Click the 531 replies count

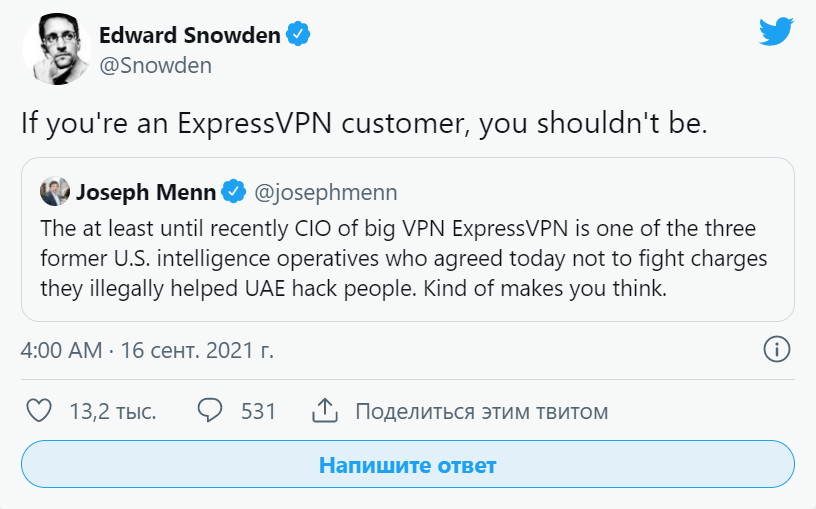point(258,411)
